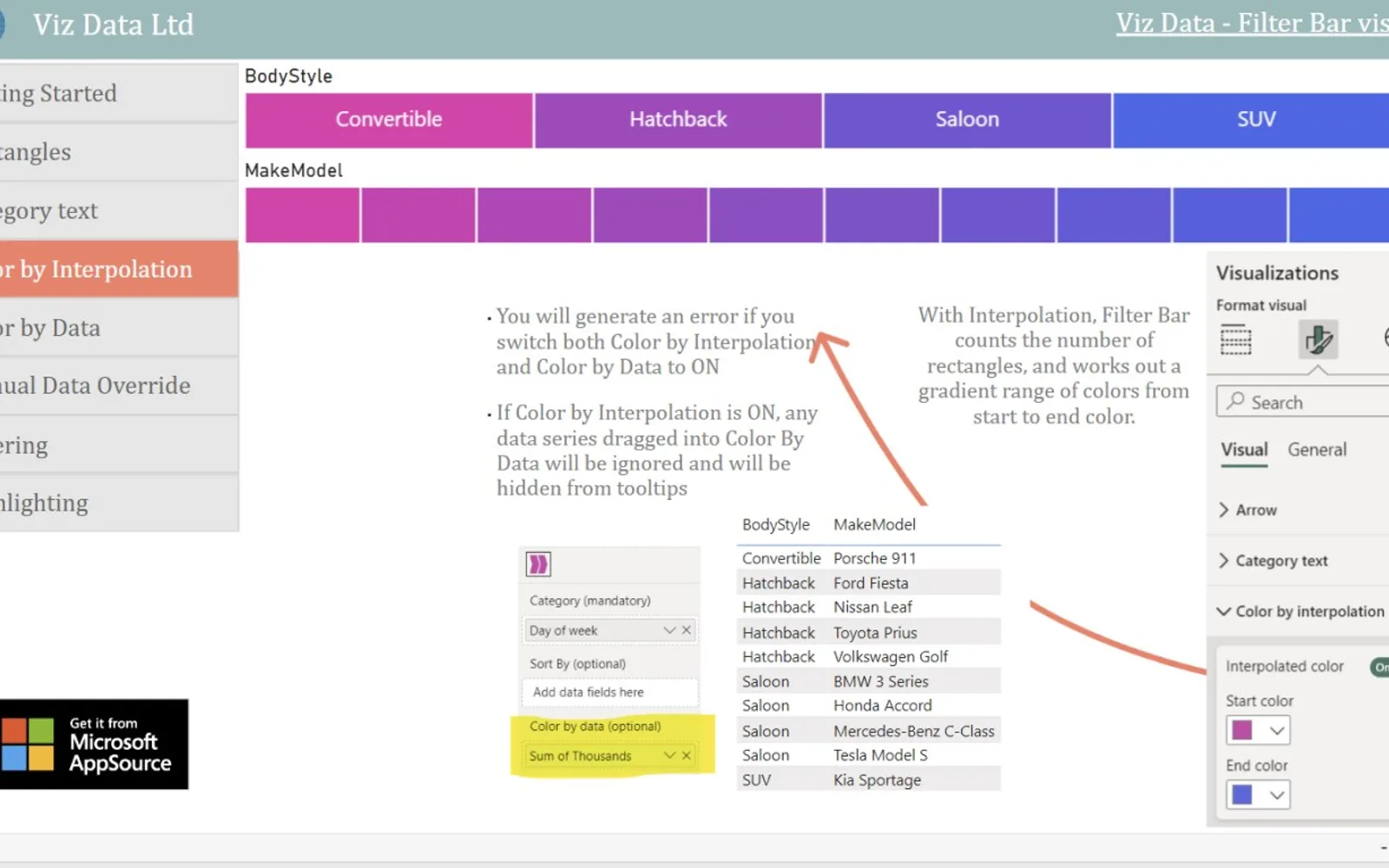This screenshot has height=868, width=1389.
Task: Open the Day of week field dropdown
Action: (669, 630)
